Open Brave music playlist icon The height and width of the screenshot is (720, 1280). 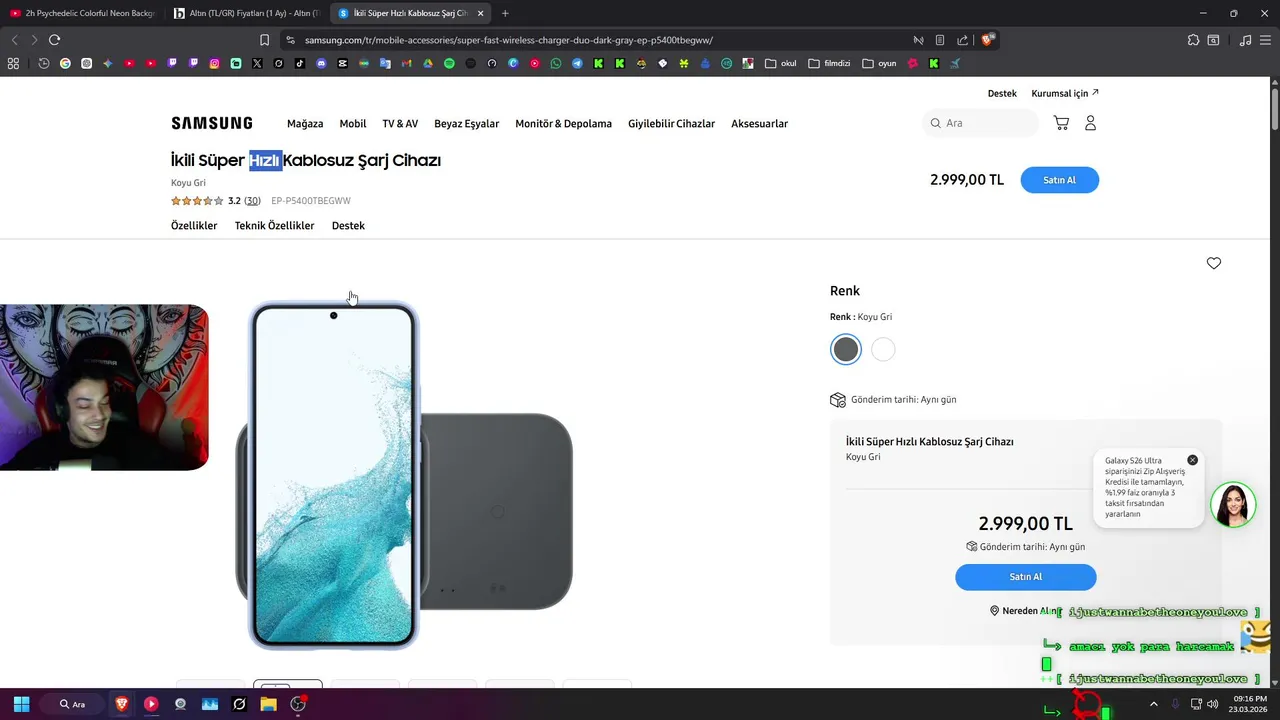coord(1245,40)
